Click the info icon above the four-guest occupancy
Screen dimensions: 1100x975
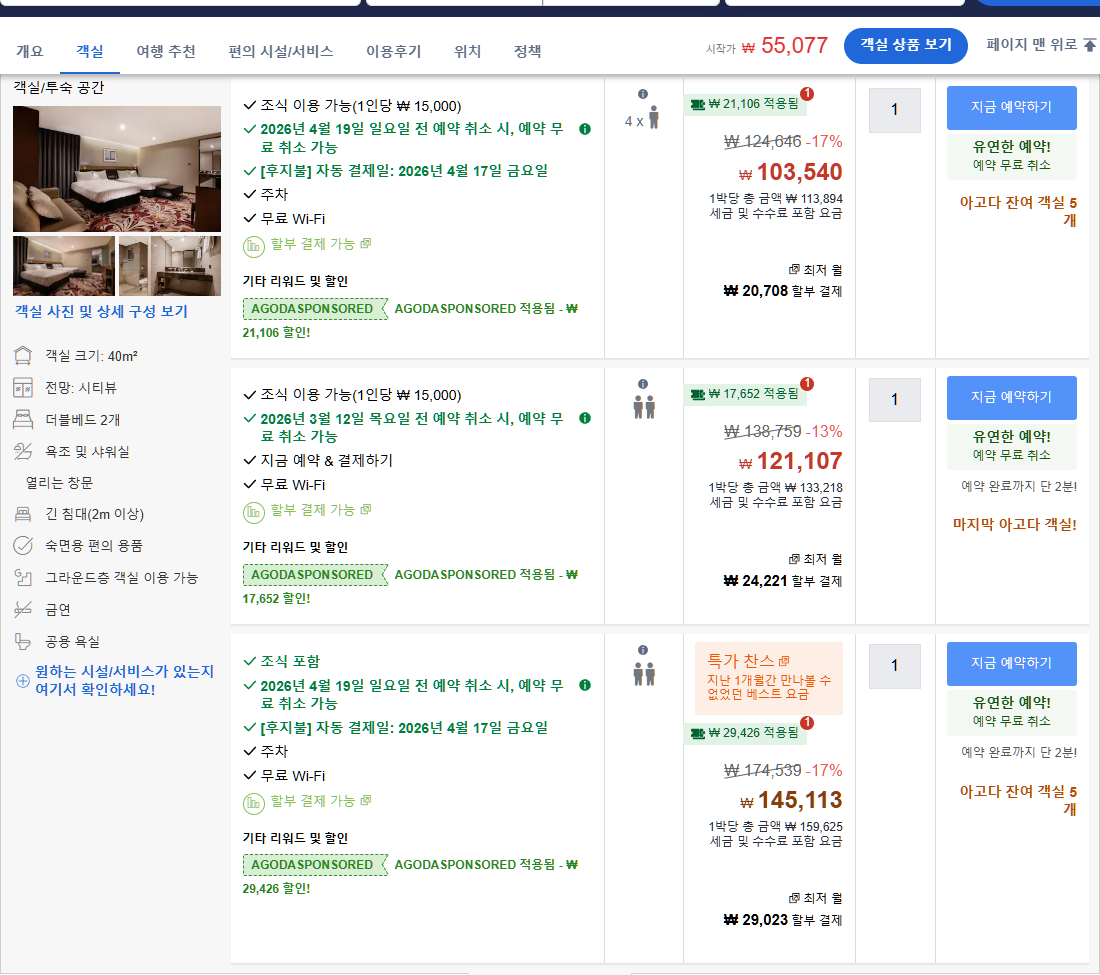click(x=643, y=95)
